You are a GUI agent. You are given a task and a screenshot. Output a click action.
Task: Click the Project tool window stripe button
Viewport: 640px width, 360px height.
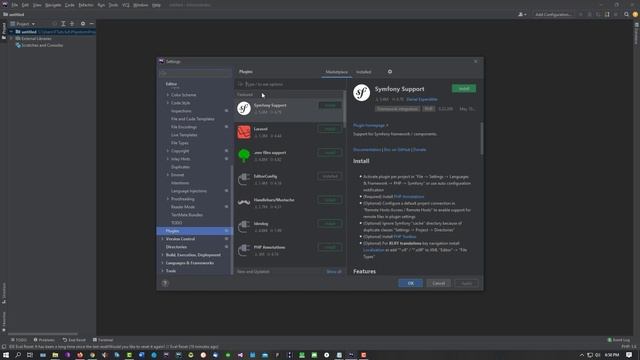tap(4, 31)
